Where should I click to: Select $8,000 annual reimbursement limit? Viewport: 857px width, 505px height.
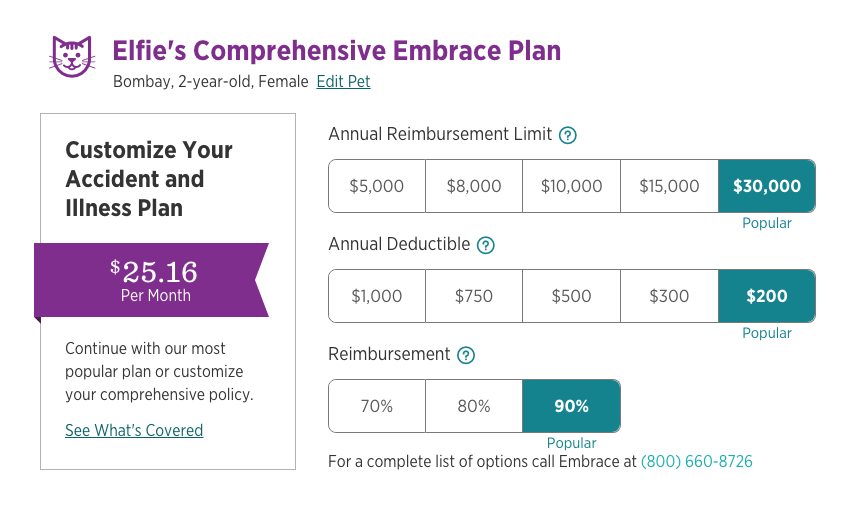coord(474,186)
